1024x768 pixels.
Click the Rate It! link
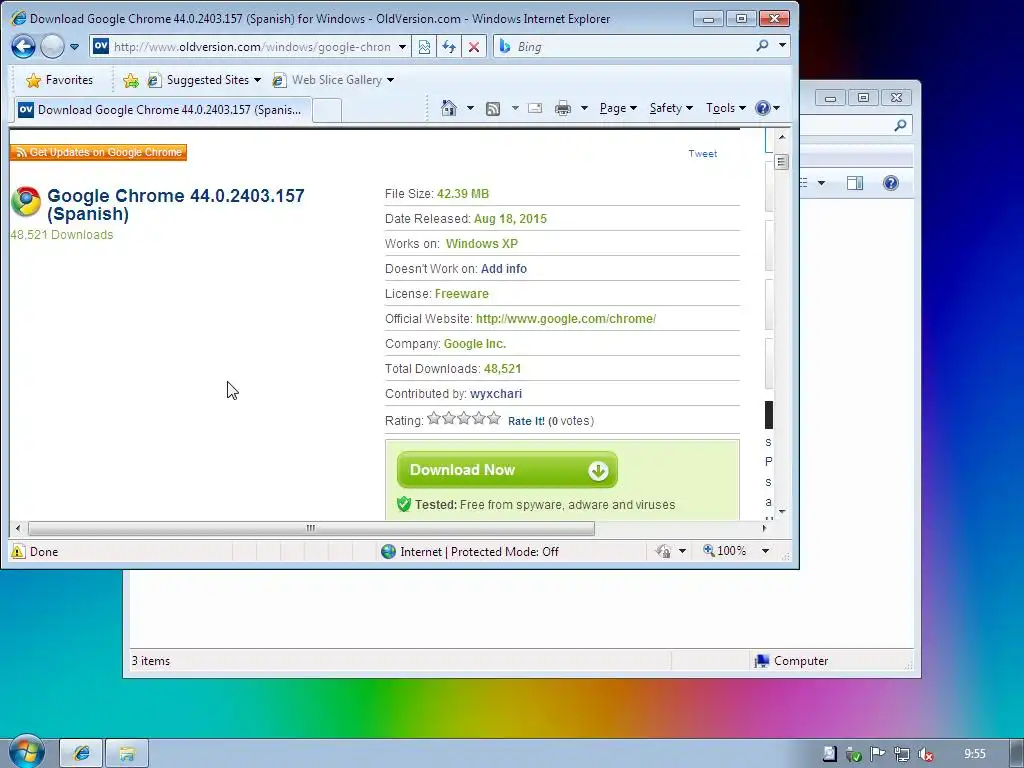(x=526, y=421)
